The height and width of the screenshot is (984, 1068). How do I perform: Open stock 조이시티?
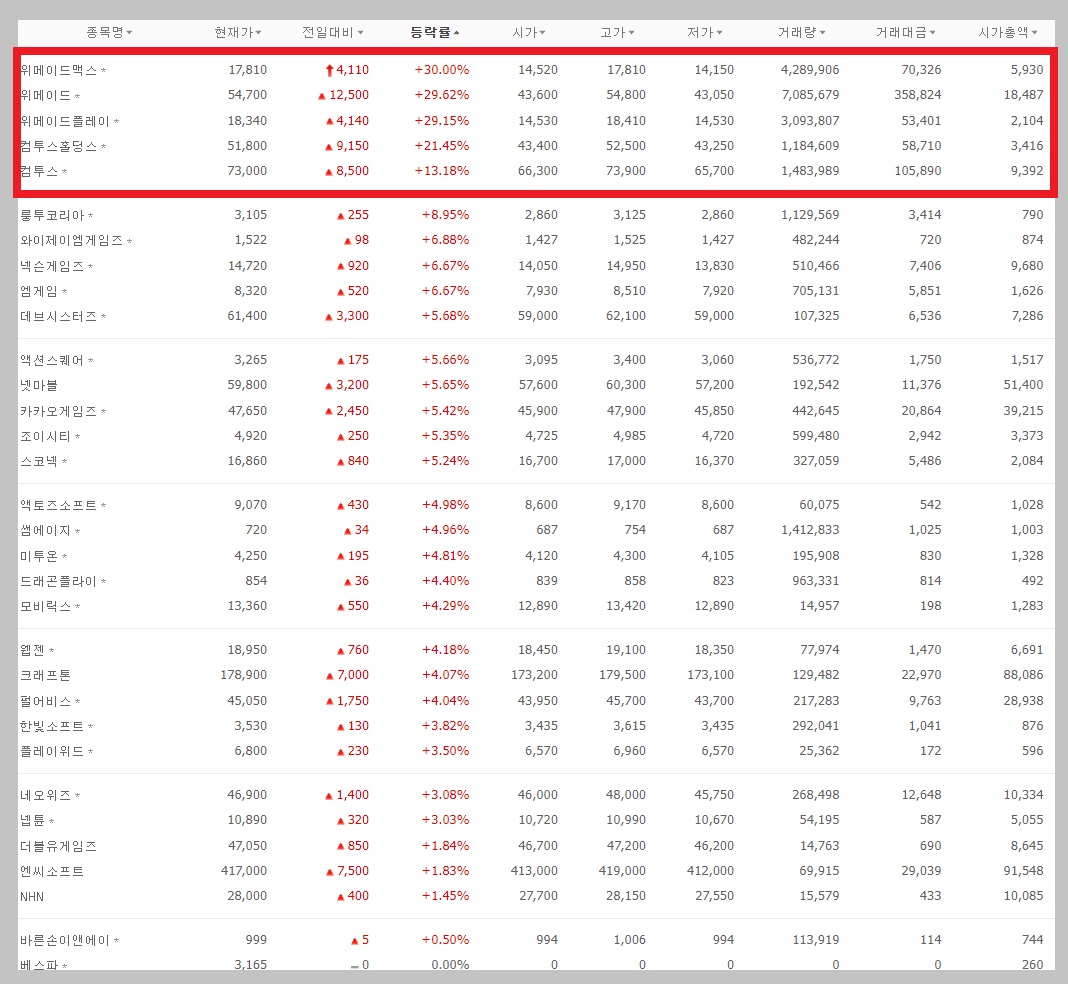point(46,437)
